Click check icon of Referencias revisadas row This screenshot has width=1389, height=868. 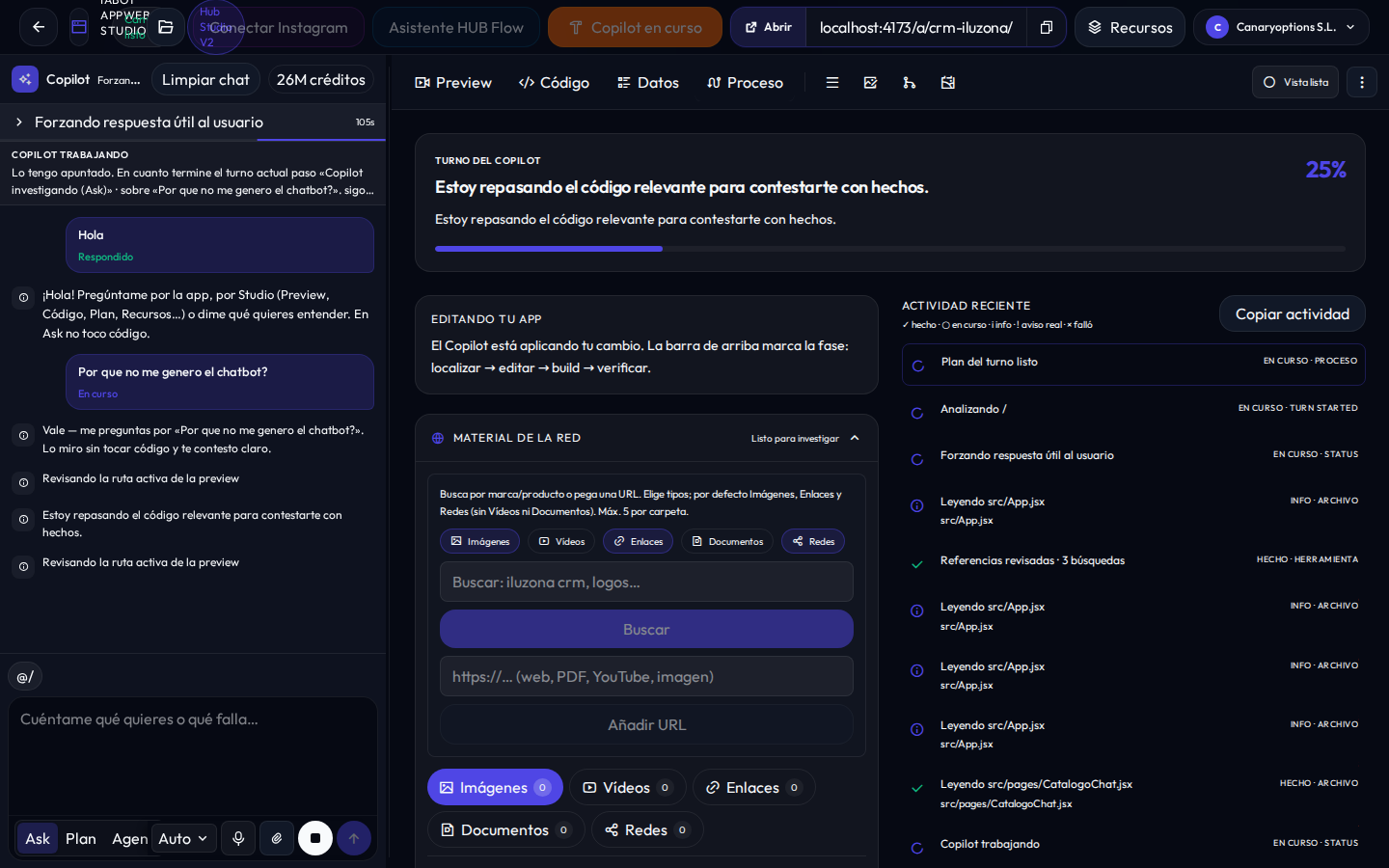coord(917,564)
